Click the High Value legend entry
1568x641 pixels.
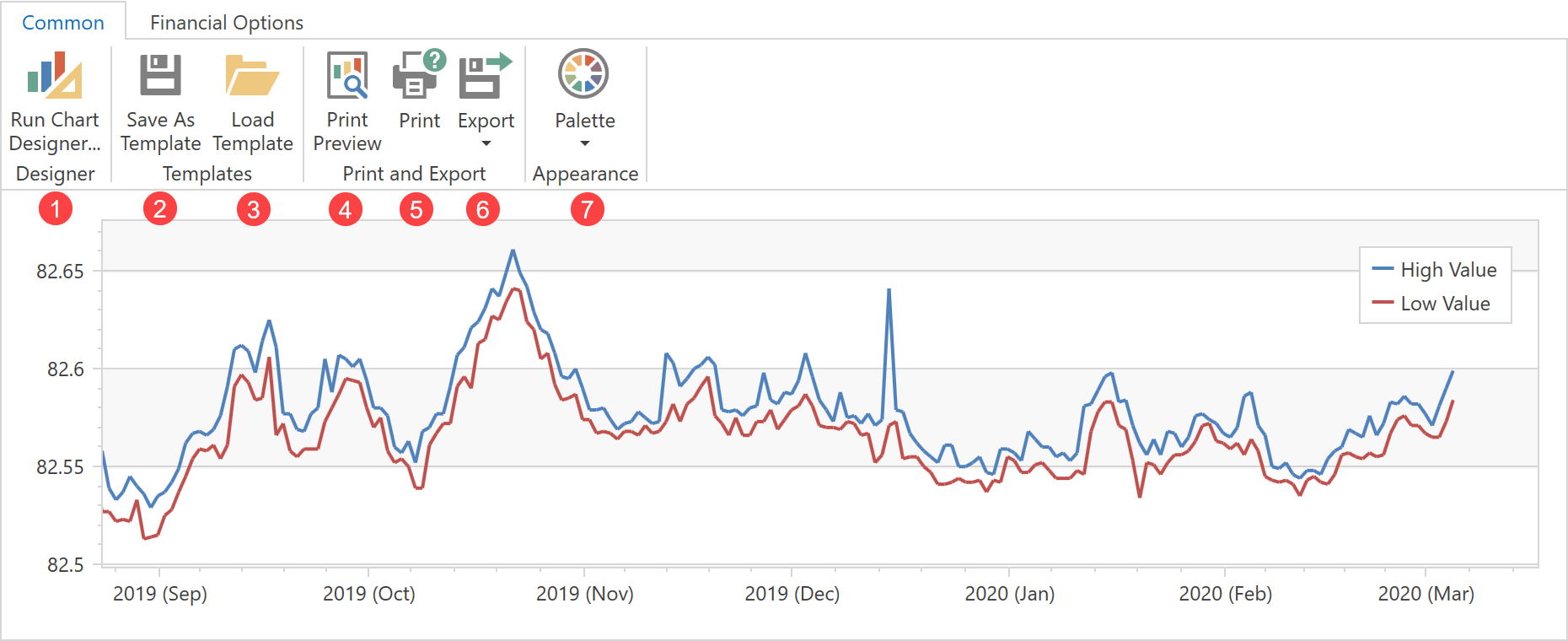click(x=1448, y=270)
